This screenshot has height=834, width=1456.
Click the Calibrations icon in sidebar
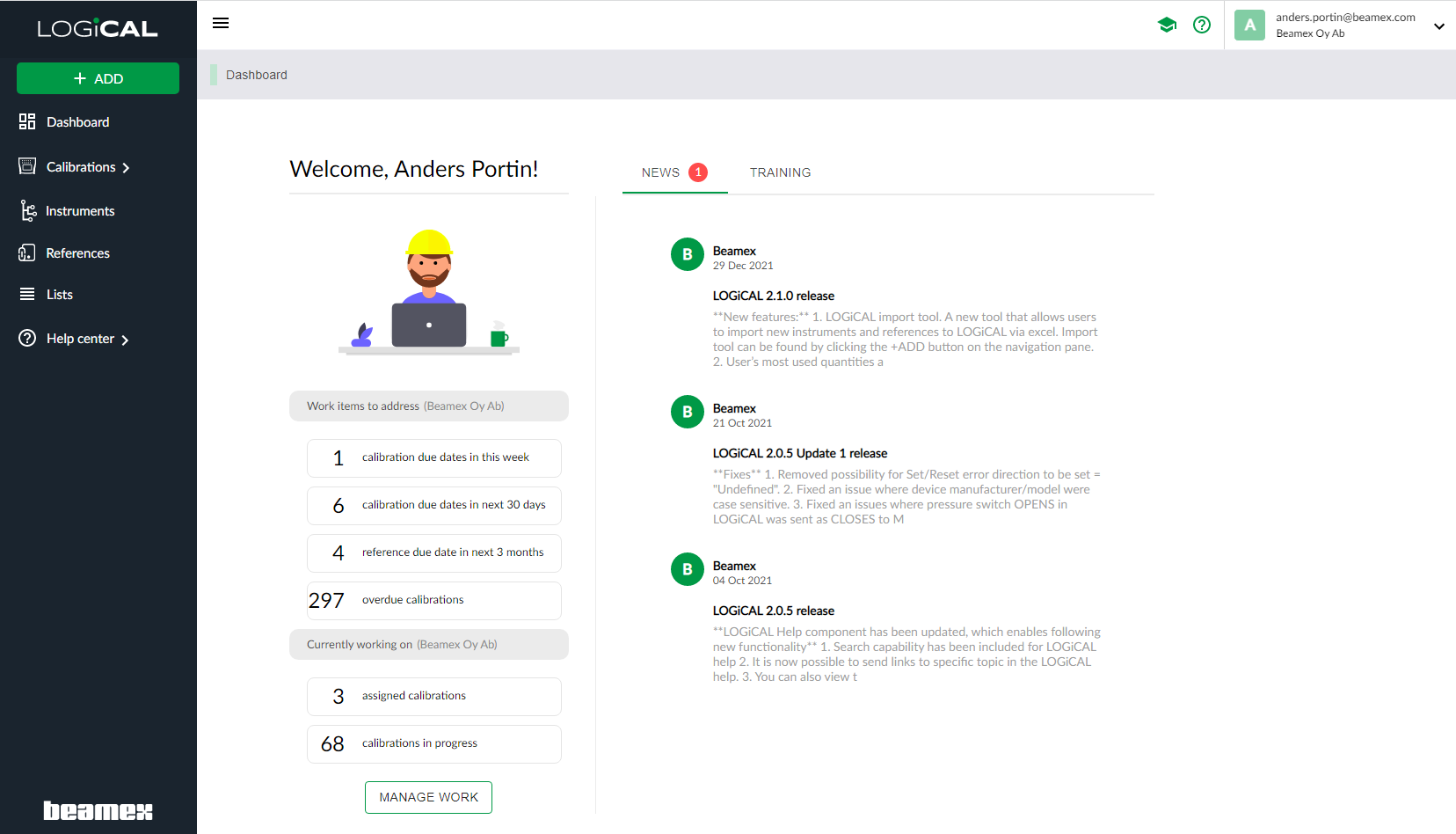27,166
